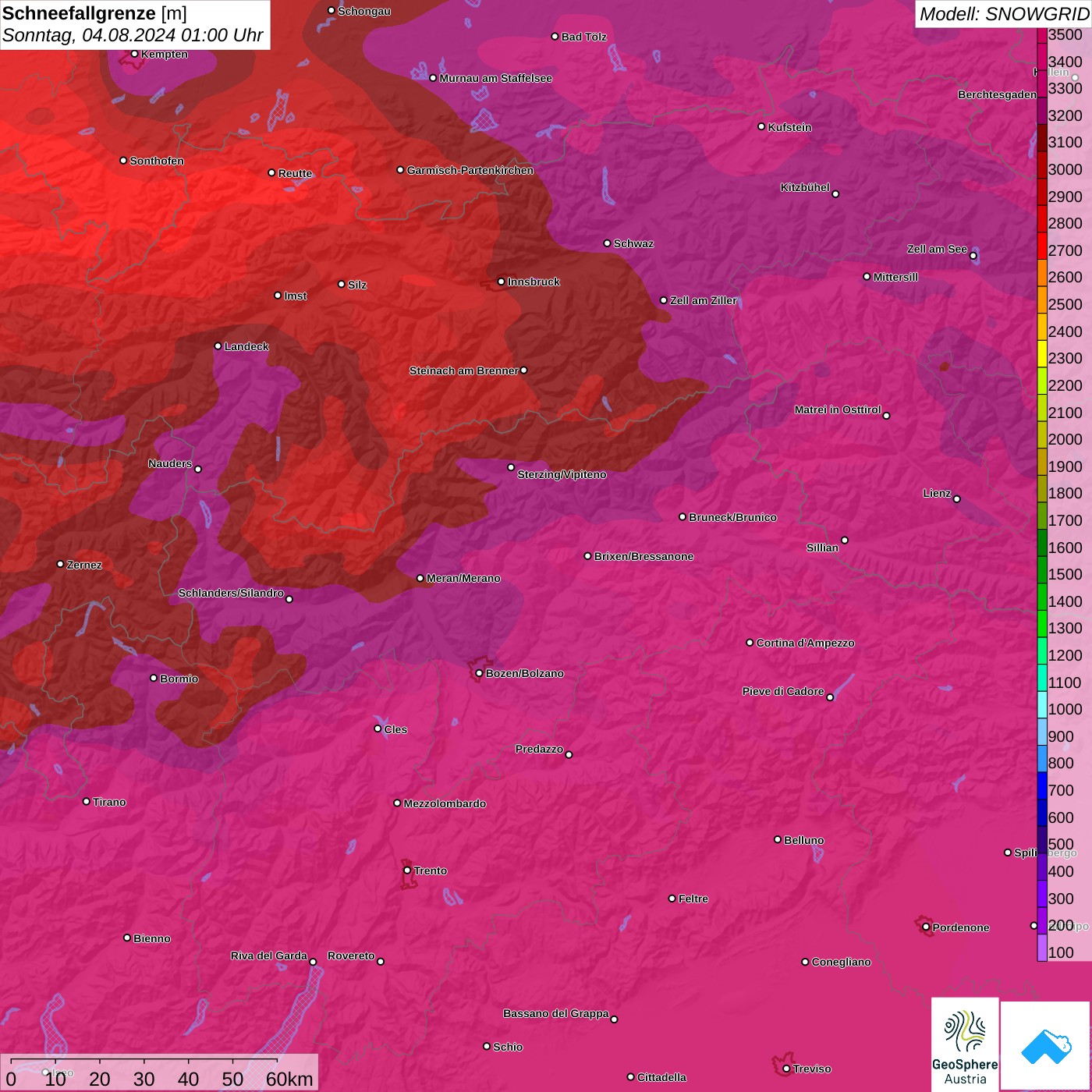Click the Tirano city marker
Viewport: 1092px width, 1092px height.
click(x=87, y=801)
